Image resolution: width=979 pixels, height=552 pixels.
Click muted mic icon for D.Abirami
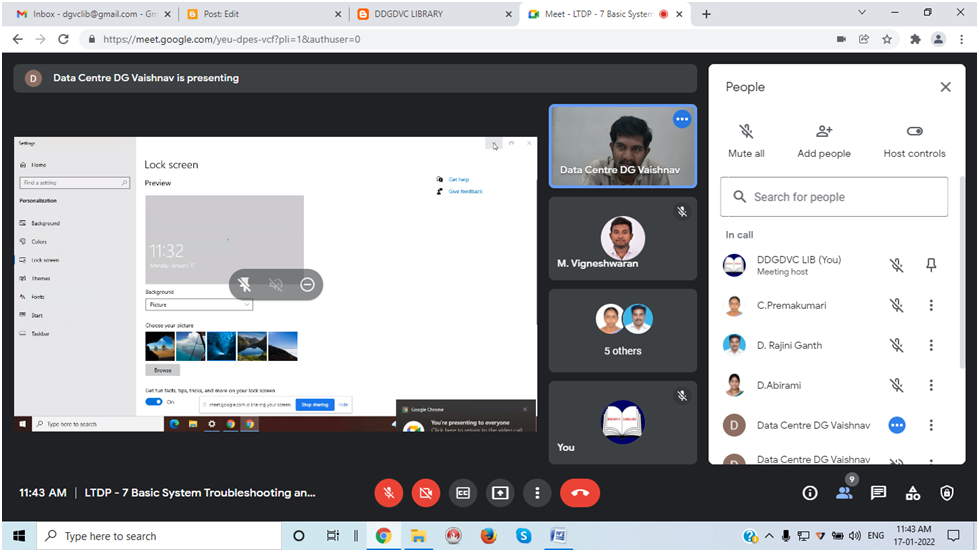[x=897, y=385]
